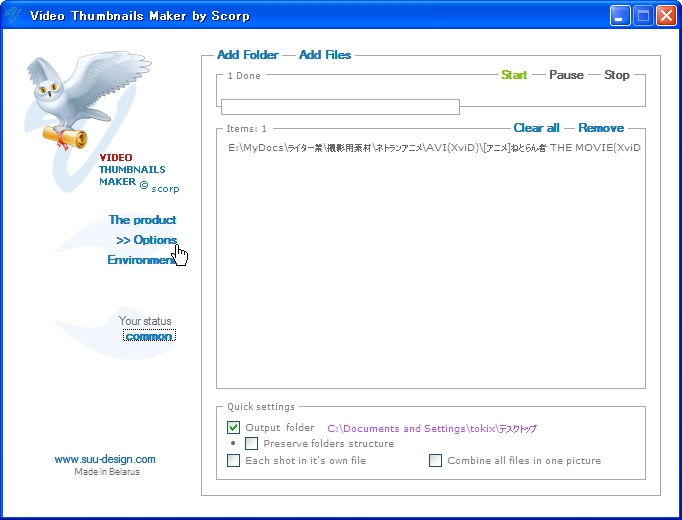
Task: Visit www.suu-design.com website link
Action: click(105, 459)
